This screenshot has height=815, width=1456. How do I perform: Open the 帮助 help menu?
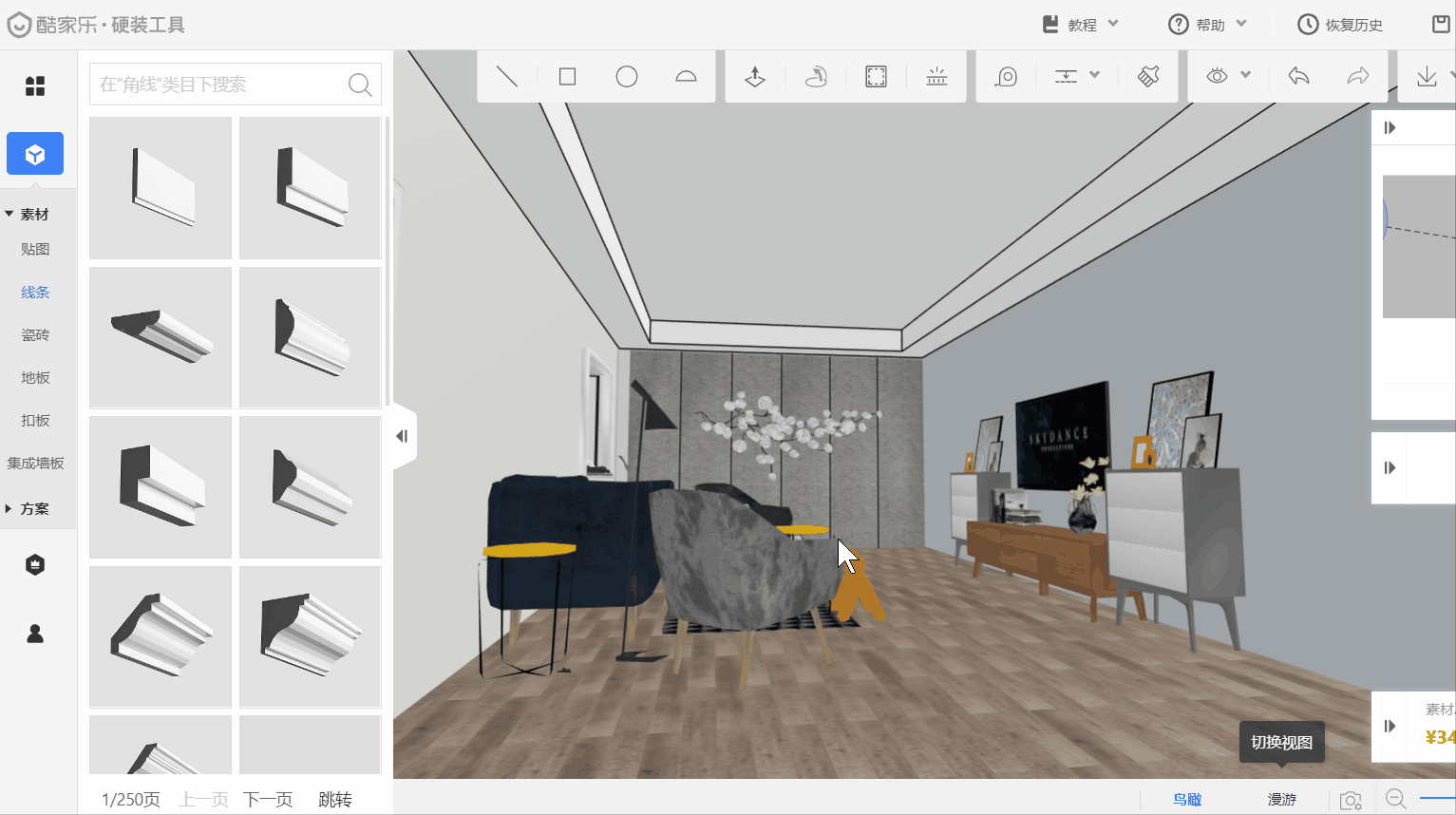coord(1208,25)
